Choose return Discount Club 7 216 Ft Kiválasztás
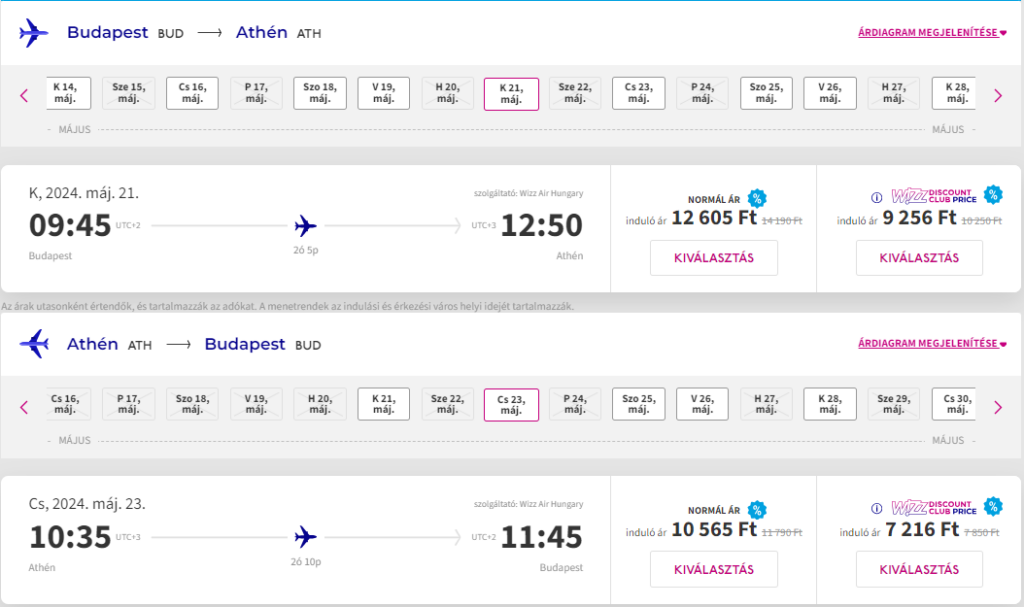This screenshot has width=1024, height=607. click(919, 569)
